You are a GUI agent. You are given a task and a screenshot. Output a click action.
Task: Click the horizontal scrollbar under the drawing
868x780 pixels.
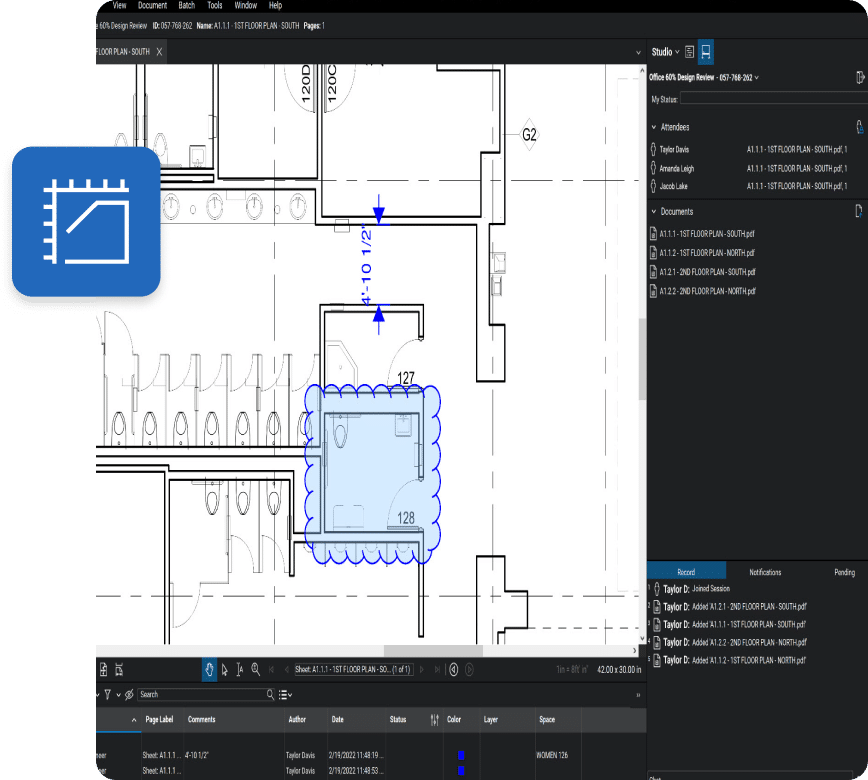433,650
